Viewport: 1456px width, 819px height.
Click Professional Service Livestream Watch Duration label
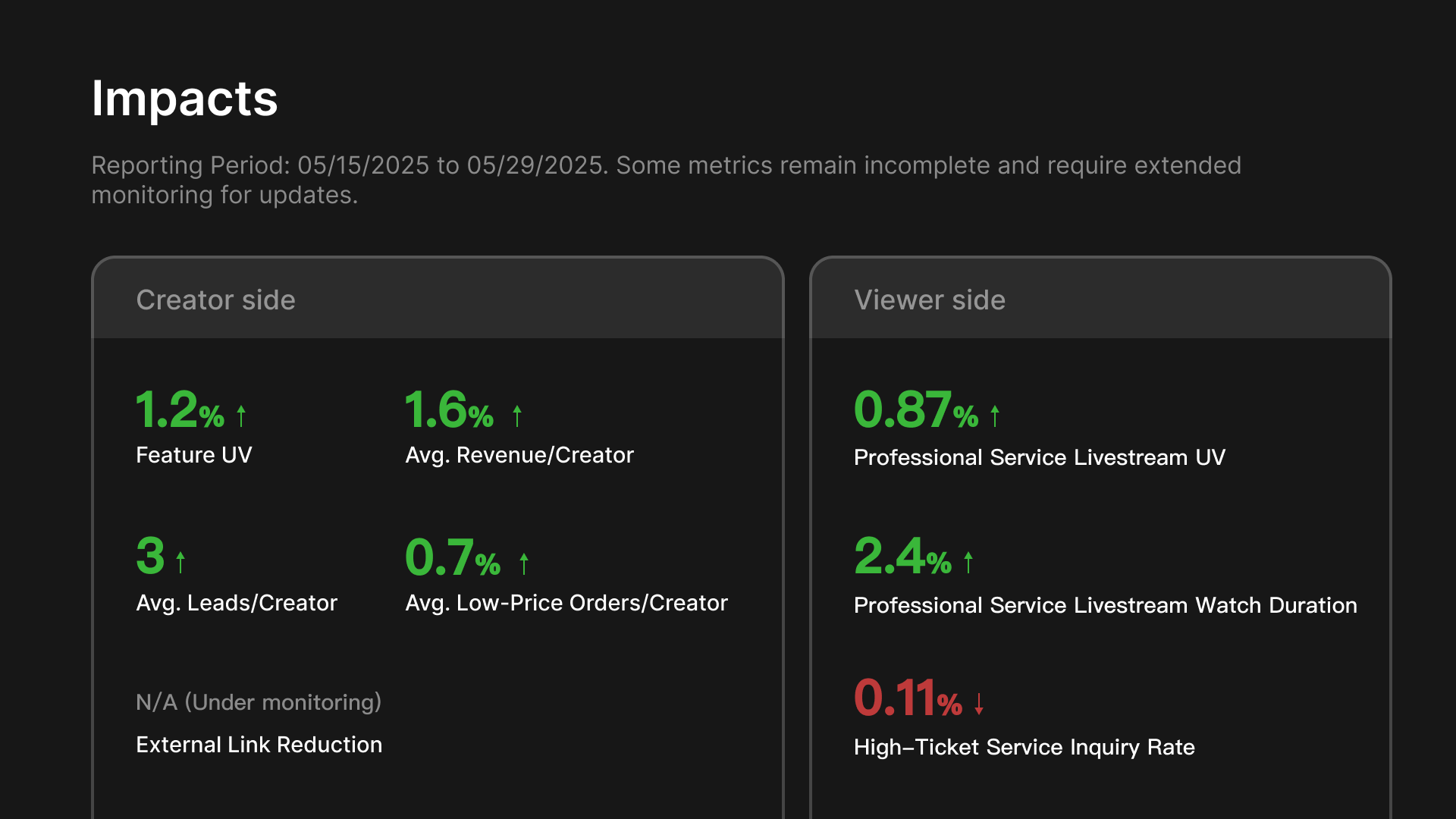(x=1105, y=605)
